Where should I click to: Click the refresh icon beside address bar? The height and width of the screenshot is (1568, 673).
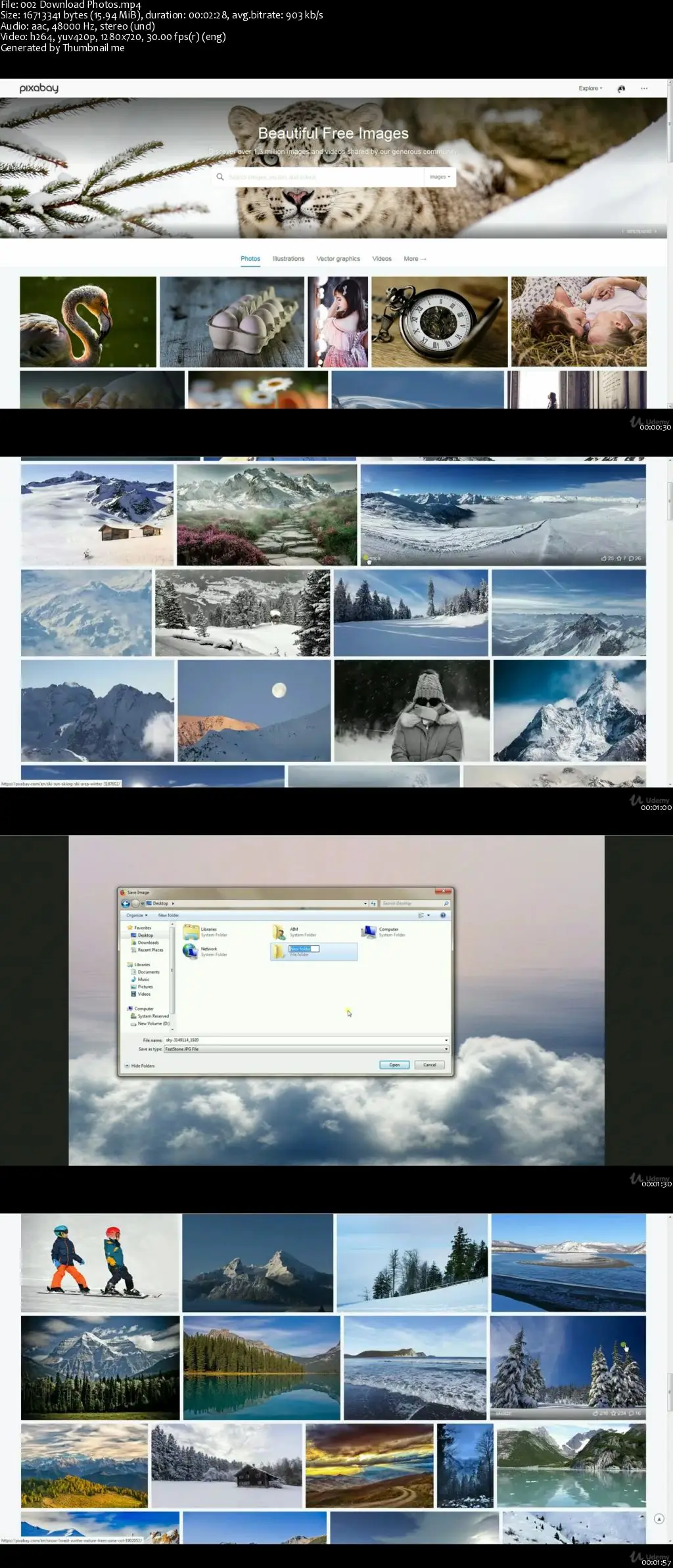(x=373, y=903)
